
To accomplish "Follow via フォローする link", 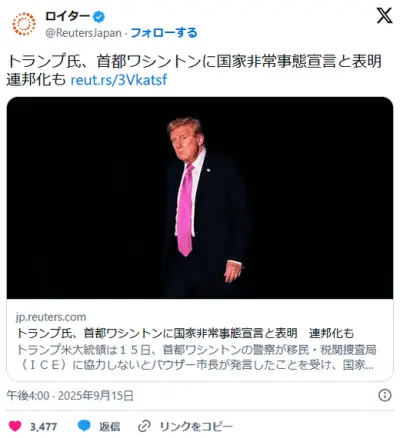I will click(164, 33).
